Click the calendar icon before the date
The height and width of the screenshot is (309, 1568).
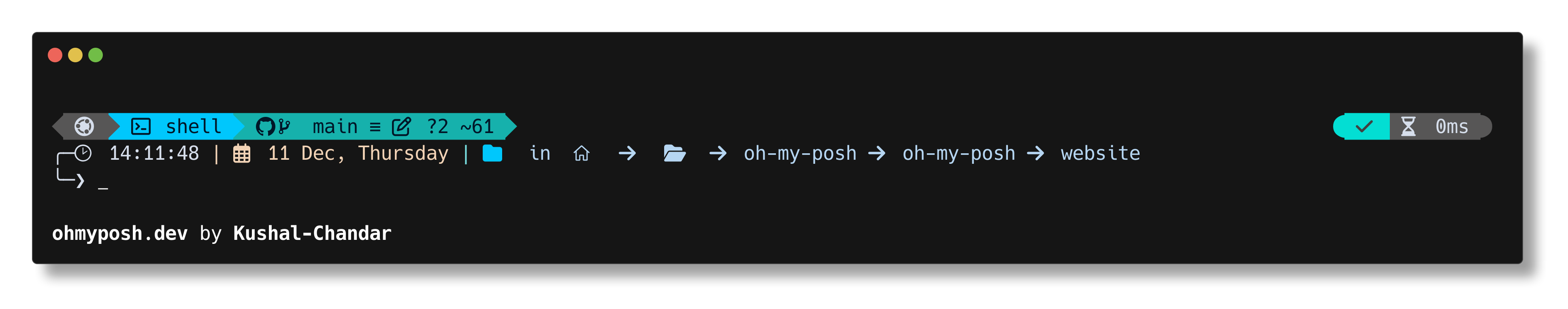242,154
